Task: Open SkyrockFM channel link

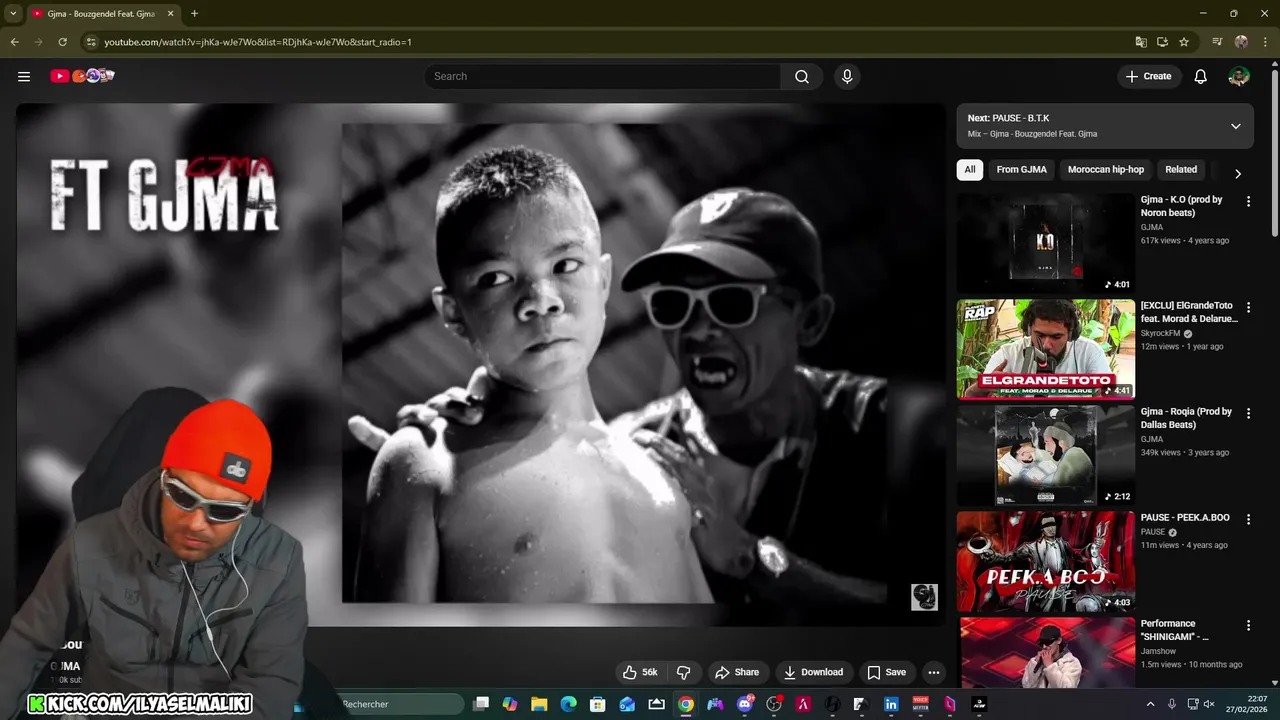Action: 1160,333
